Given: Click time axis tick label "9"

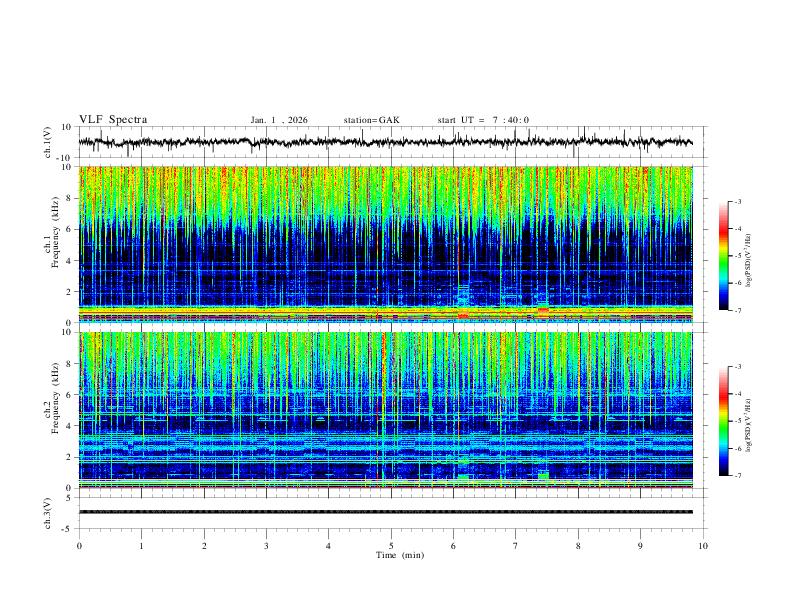Looking at the screenshot, I should point(640,546).
